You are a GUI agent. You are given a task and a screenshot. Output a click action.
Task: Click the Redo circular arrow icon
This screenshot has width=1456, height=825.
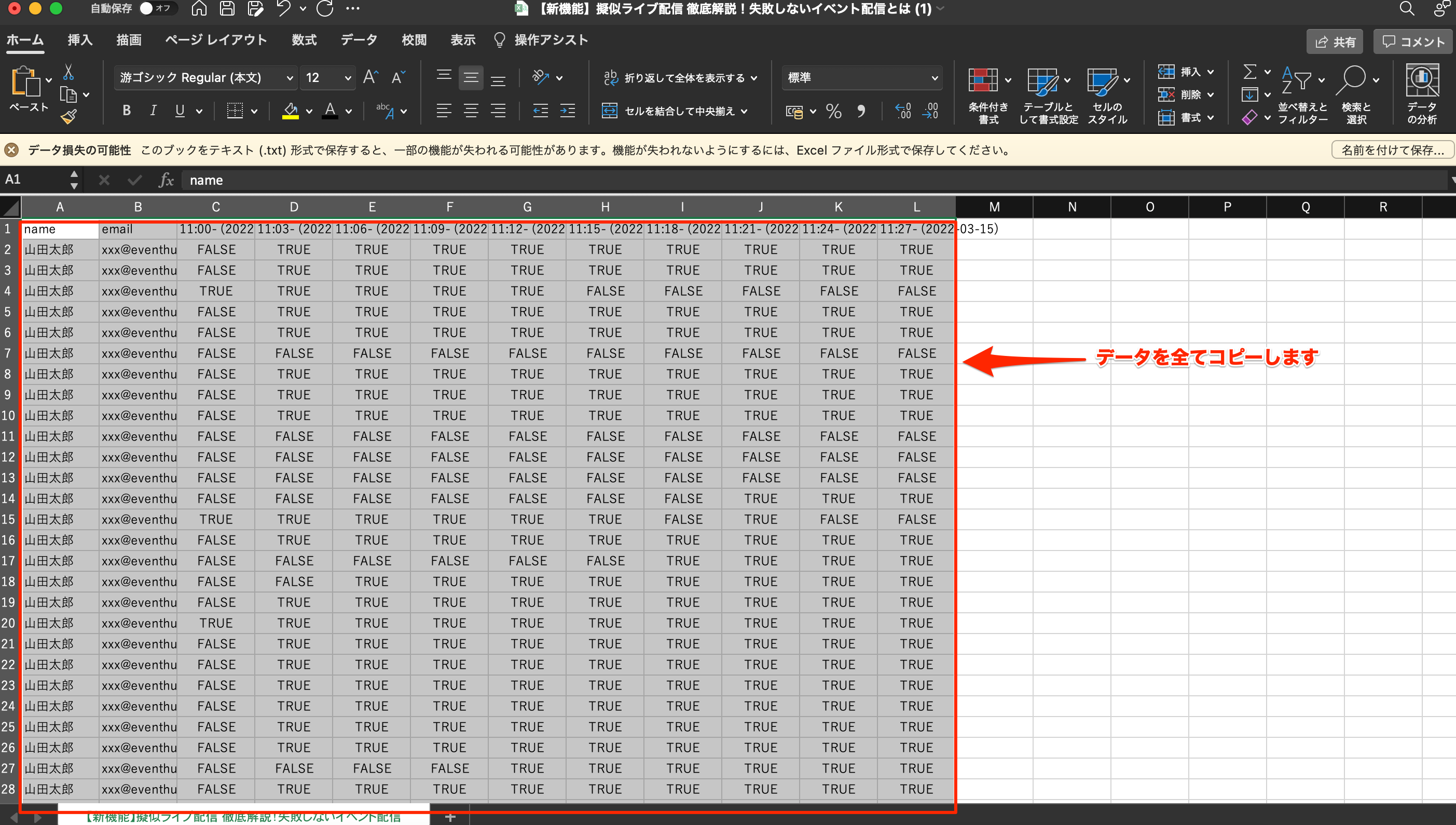tap(325, 8)
